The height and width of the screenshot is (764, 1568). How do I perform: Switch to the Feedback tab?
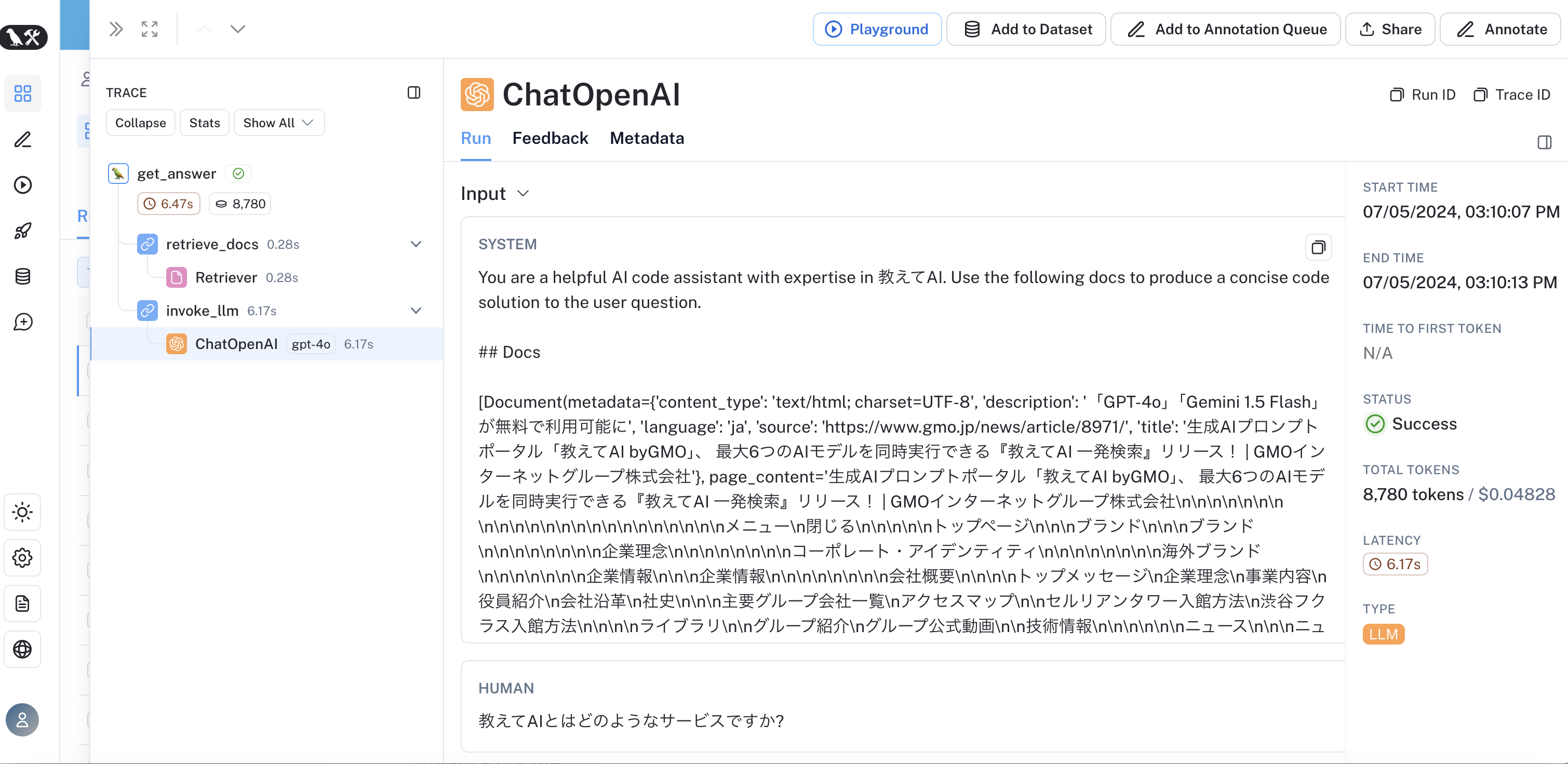pos(550,138)
